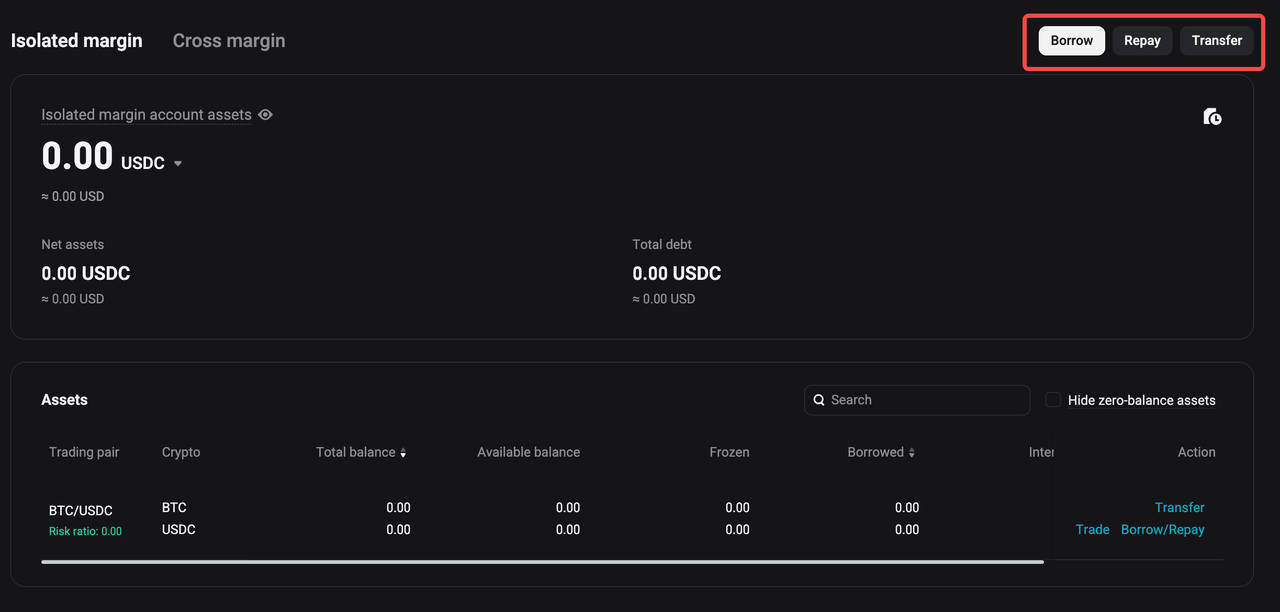Image resolution: width=1280 pixels, height=612 pixels.
Task: Open the margin history clock icon
Action: 1212,117
